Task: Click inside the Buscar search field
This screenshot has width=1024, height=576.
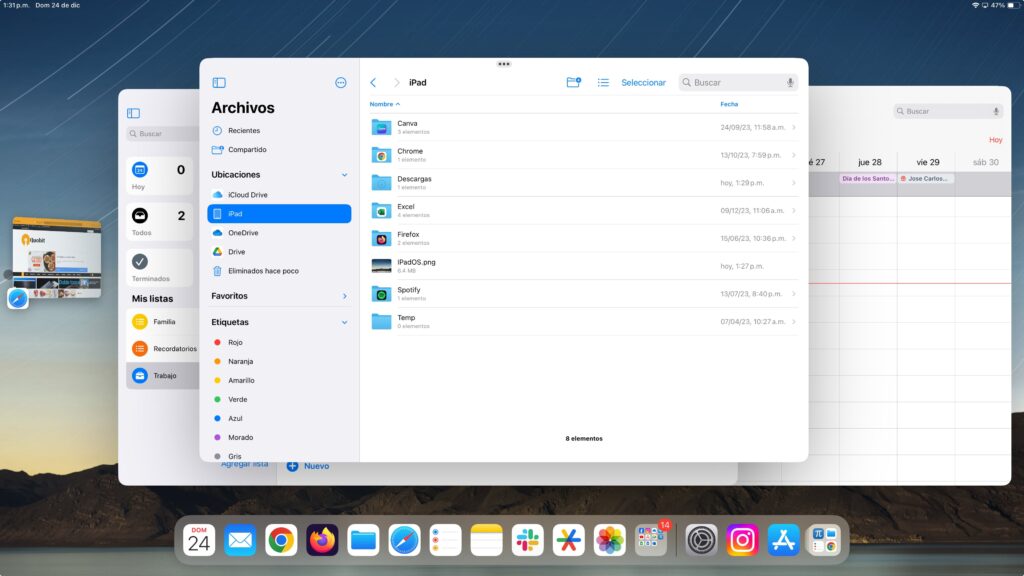Action: click(x=730, y=82)
